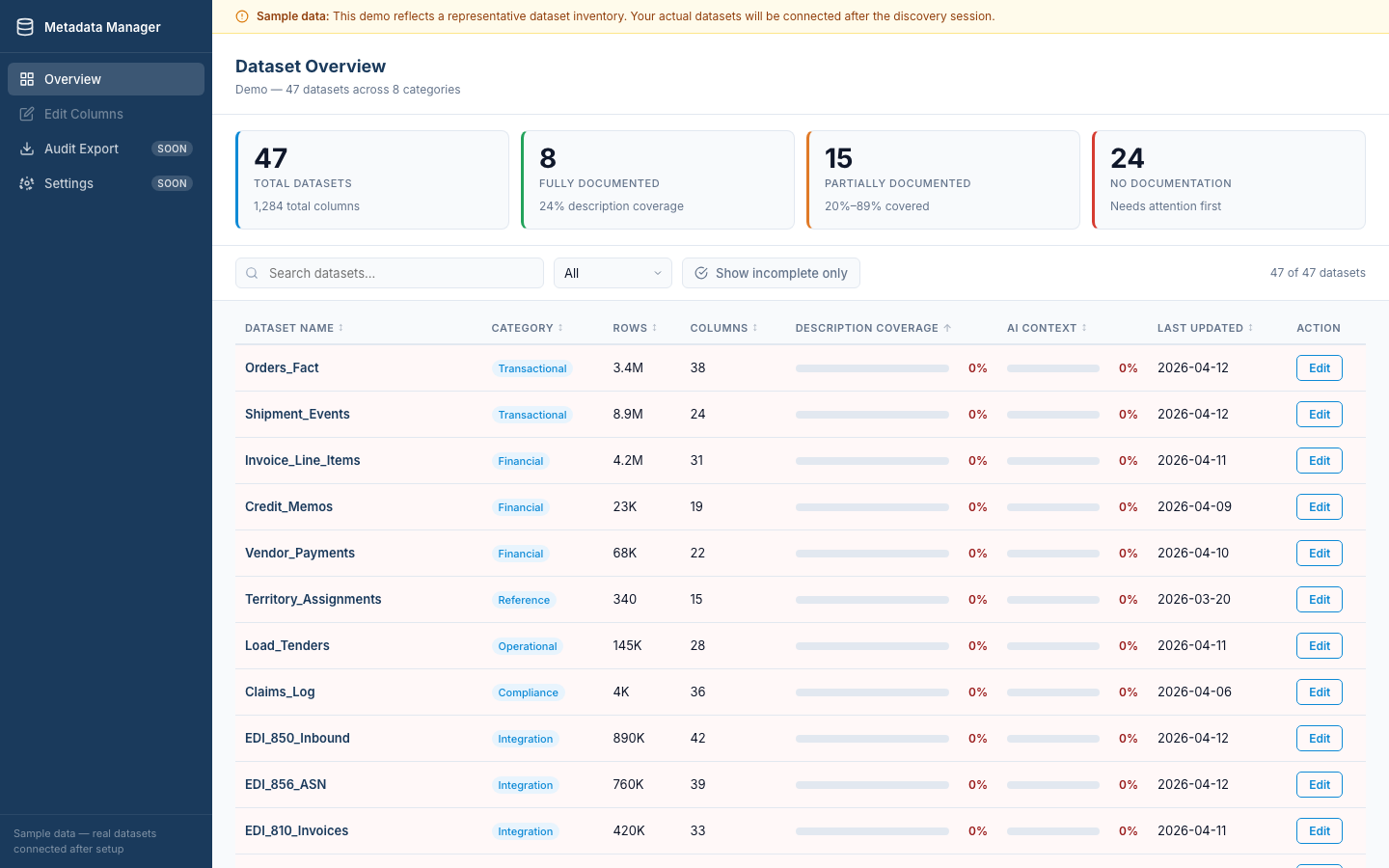
Task: Click the Operational tag on Load_Tenders row
Action: point(528,646)
